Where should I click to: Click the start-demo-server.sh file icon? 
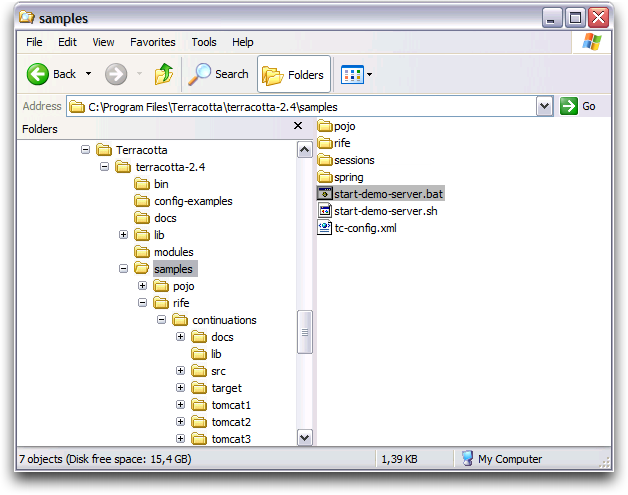point(325,211)
